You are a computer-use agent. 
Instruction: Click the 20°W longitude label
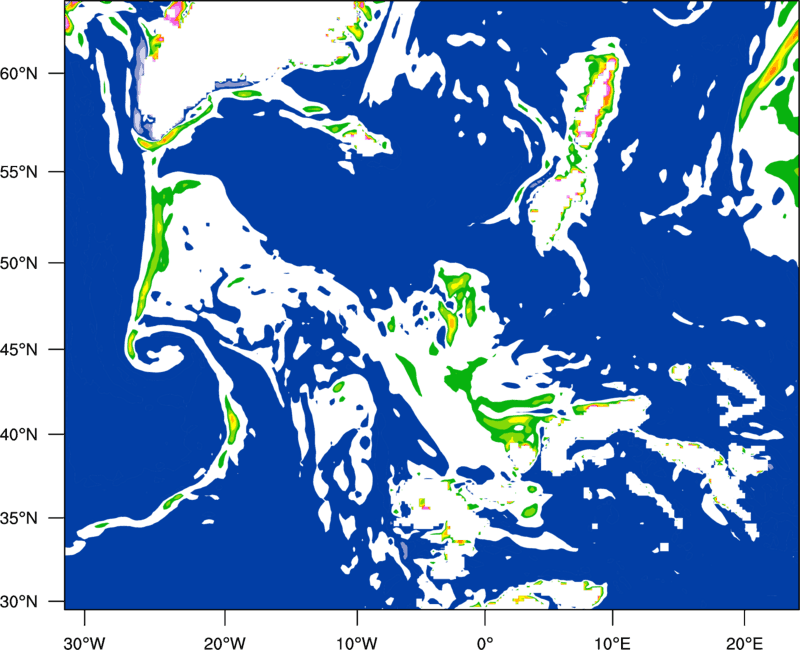point(224,643)
